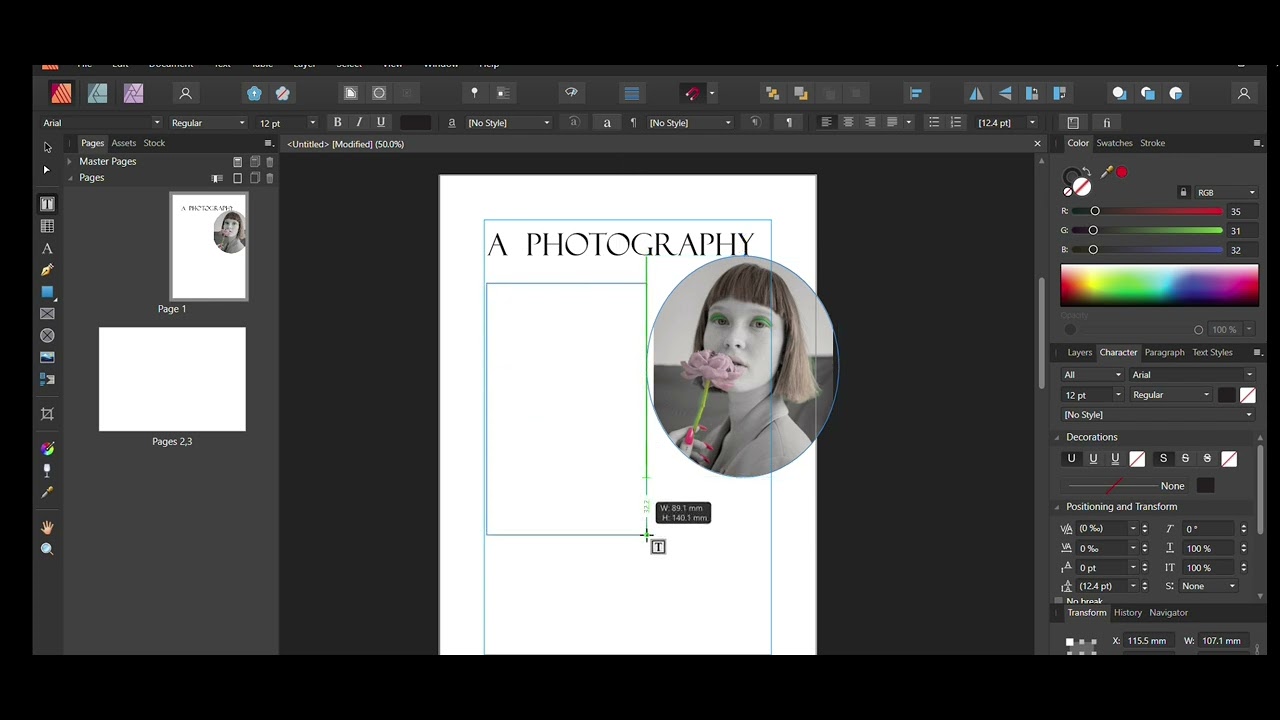Select the View hand tool

(47, 527)
